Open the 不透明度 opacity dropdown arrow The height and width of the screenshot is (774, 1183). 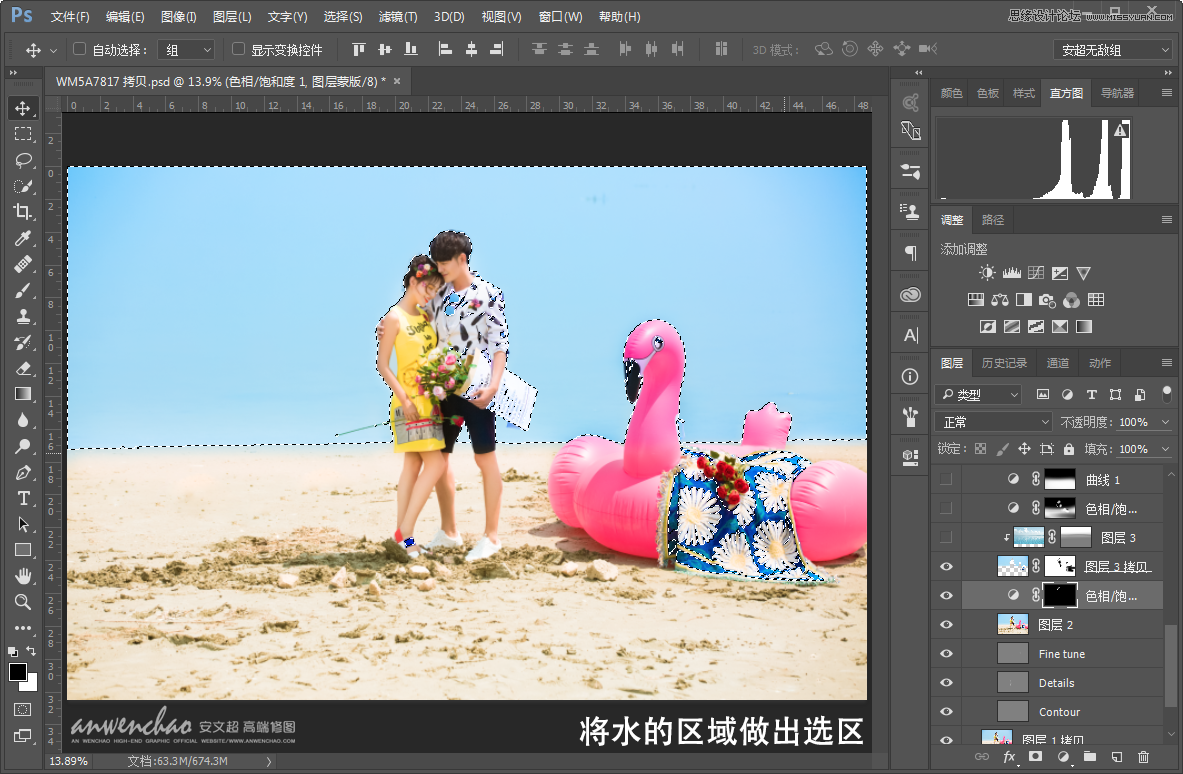[1166, 422]
